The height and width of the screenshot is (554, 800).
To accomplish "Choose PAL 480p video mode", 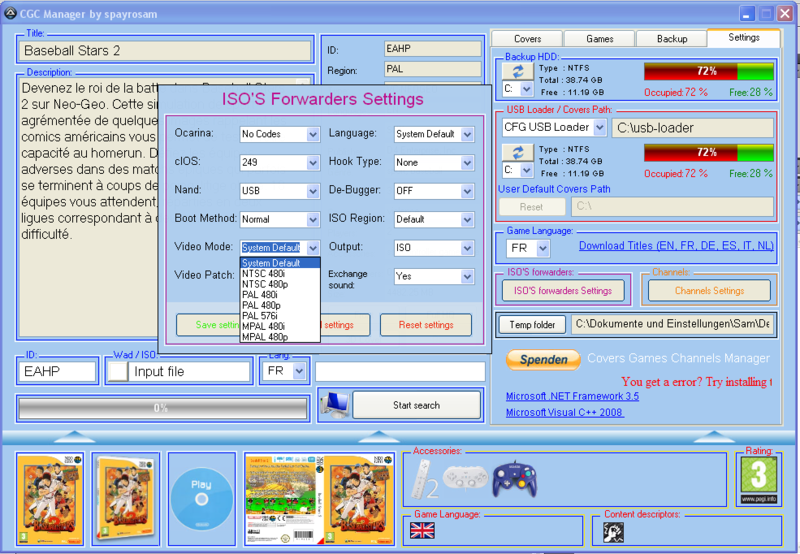I will [x=280, y=305].
